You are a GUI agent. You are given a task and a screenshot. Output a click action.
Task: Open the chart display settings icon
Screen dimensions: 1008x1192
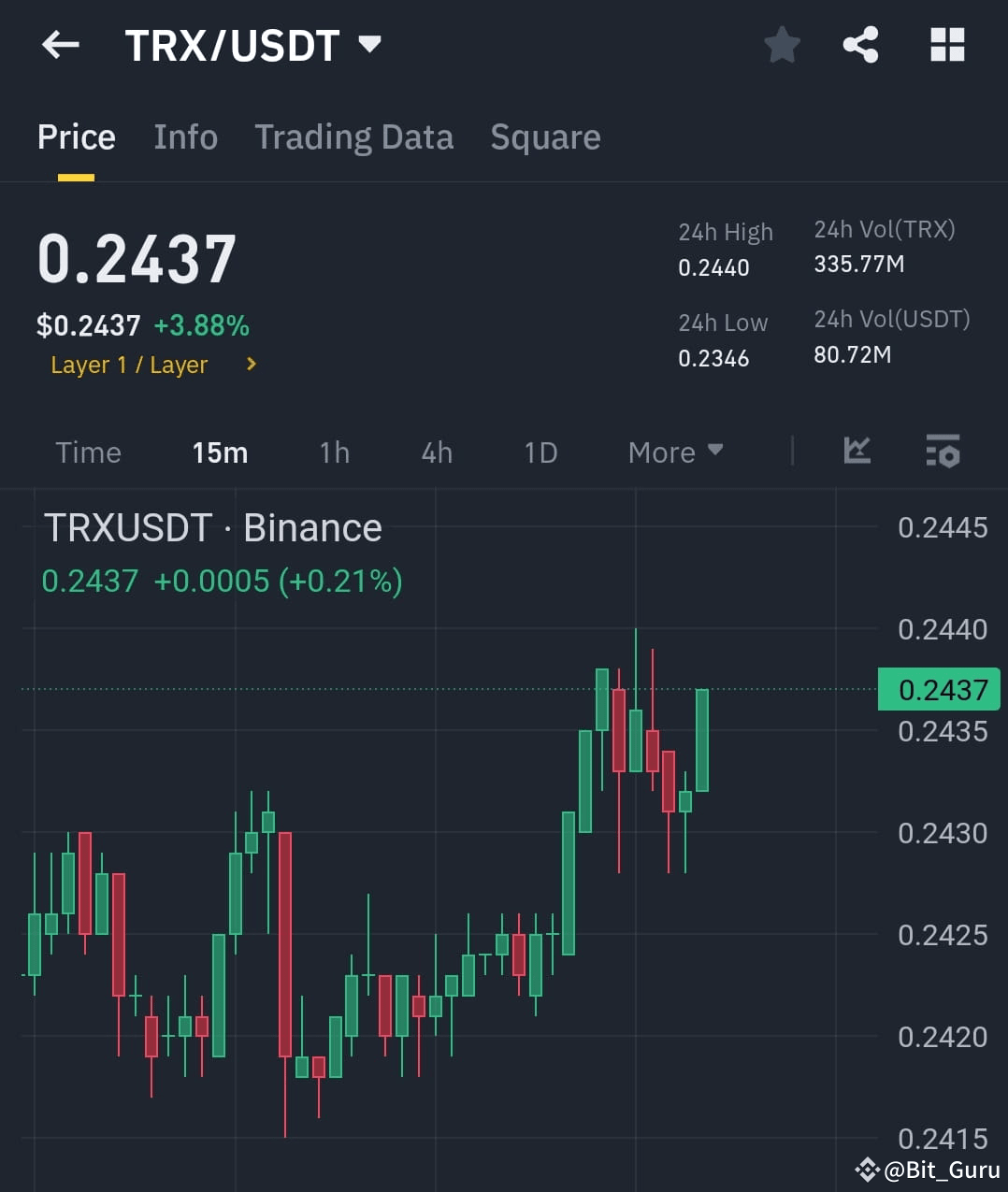click(943, 452)
